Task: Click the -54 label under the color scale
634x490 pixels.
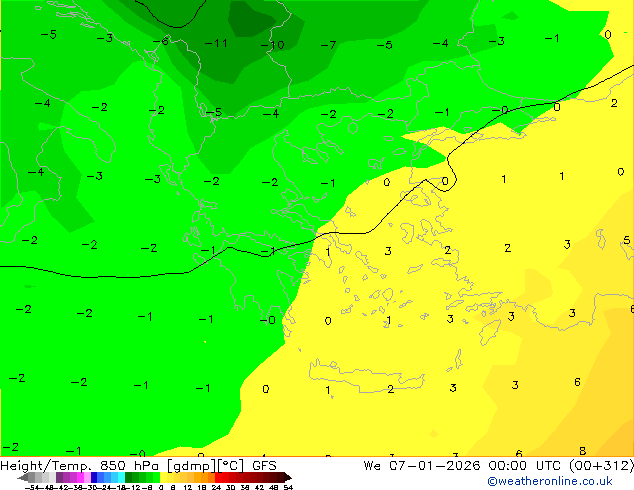Action: point(32,487)
